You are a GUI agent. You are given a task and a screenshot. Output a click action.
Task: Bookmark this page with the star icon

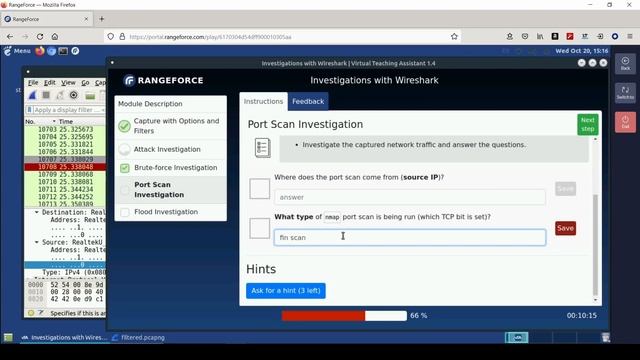454,37
